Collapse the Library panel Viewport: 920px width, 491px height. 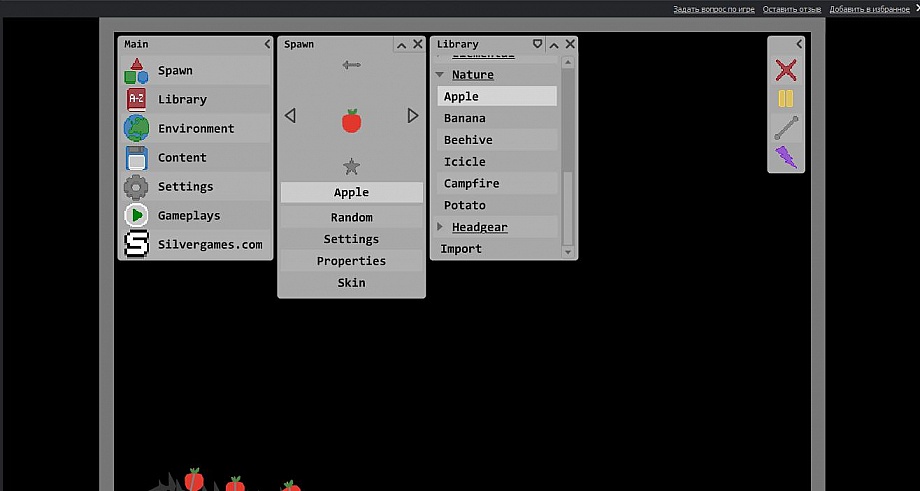click(x=554, y=45)
